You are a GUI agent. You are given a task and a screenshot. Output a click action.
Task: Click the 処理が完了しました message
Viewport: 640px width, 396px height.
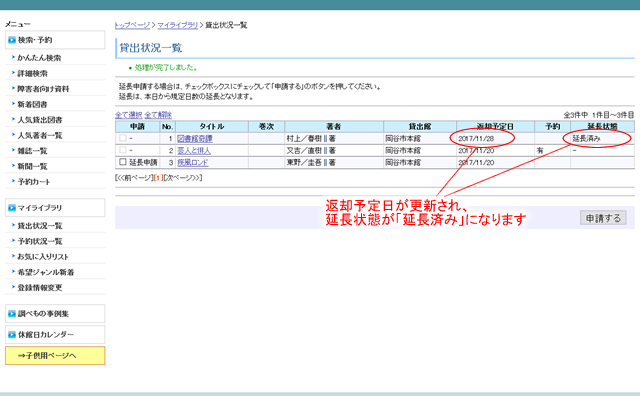[166, 68]
